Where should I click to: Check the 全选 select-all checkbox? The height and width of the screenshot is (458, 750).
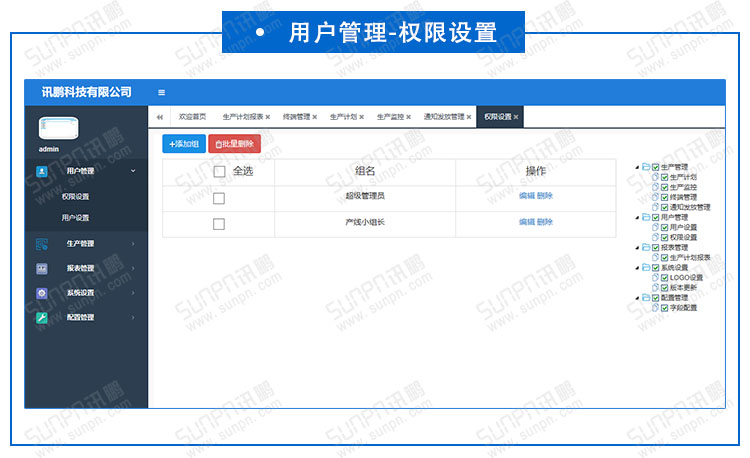point(219,172)
